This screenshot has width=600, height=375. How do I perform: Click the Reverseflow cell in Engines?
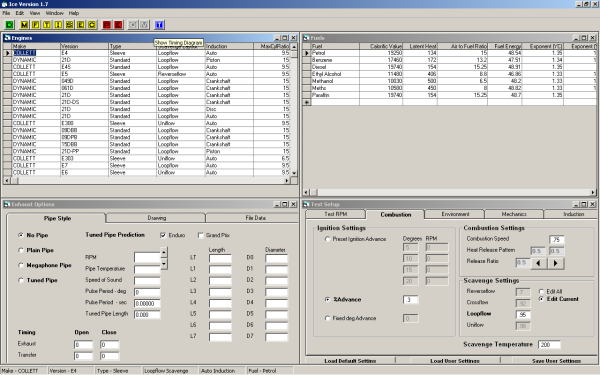[x=181, y=74]
